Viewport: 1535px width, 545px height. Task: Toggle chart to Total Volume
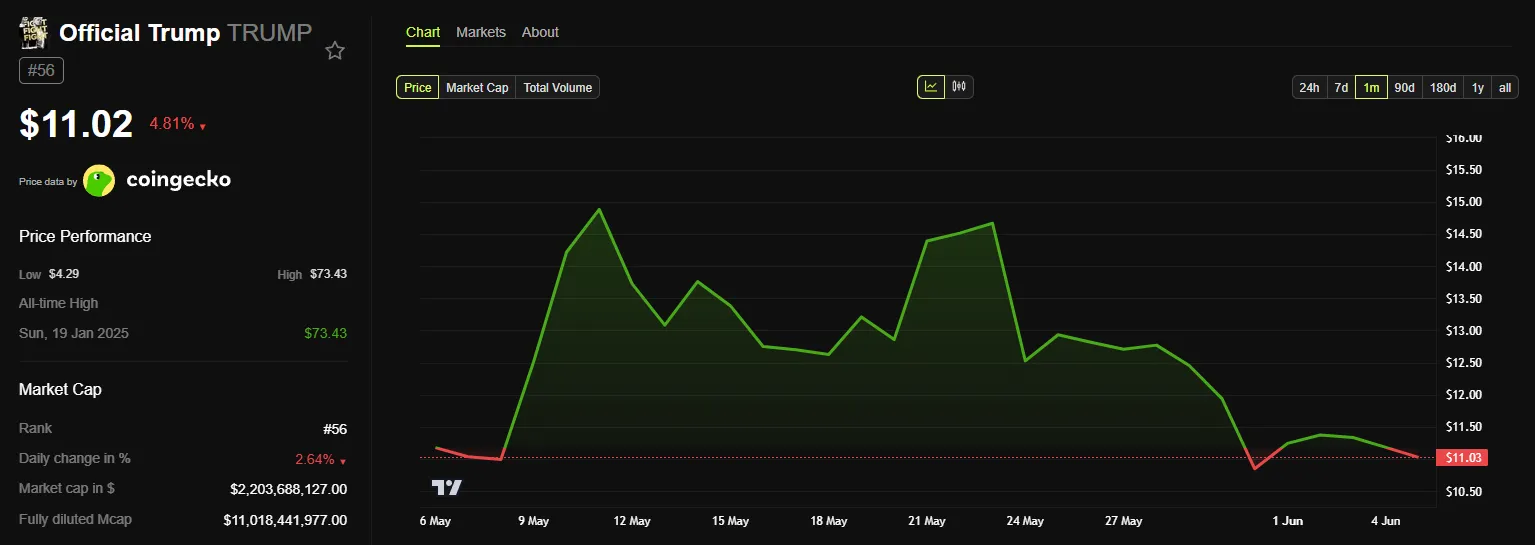[557, 88]
